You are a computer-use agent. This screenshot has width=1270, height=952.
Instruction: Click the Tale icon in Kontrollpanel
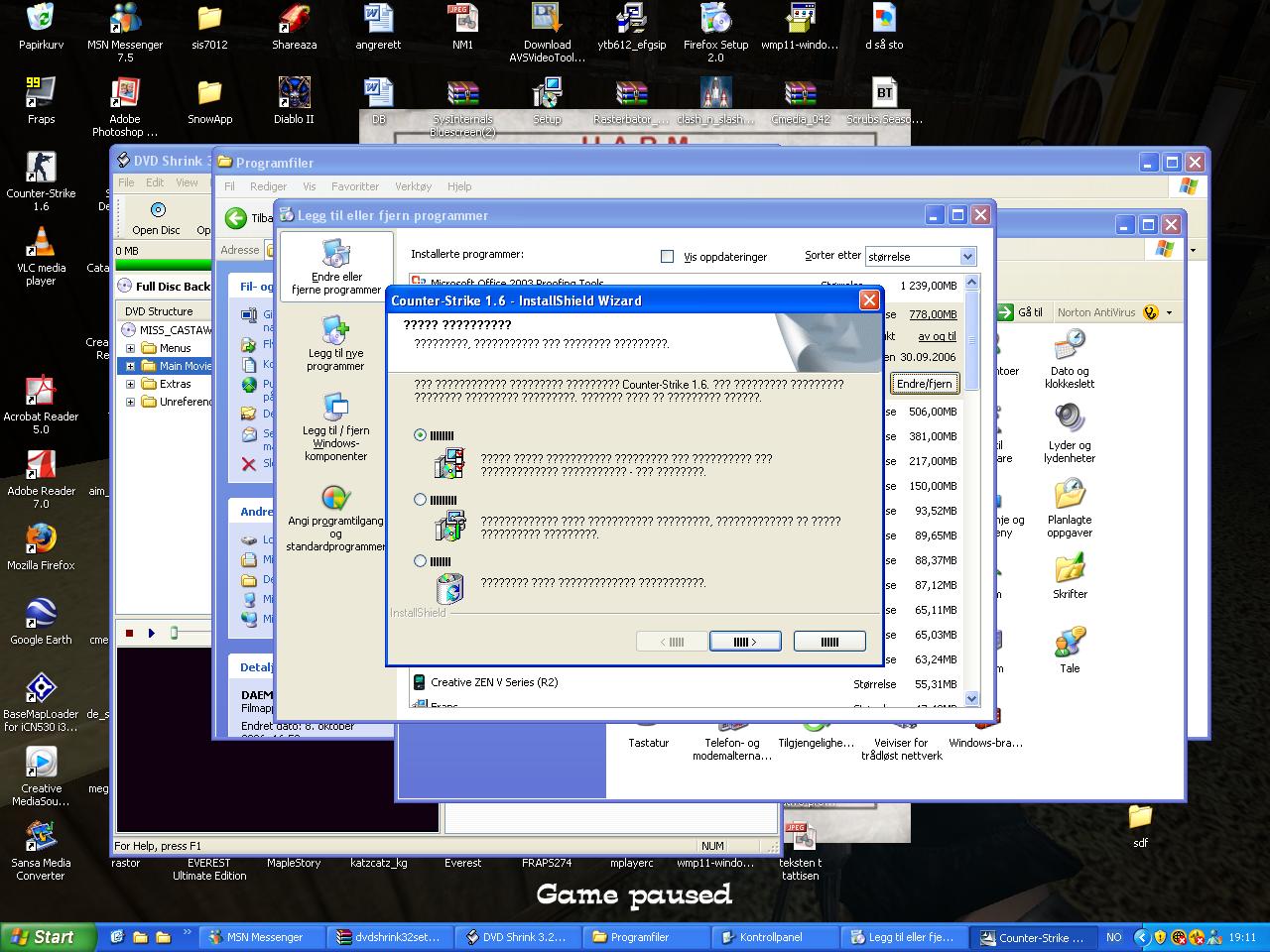[x=1070, y=650]
